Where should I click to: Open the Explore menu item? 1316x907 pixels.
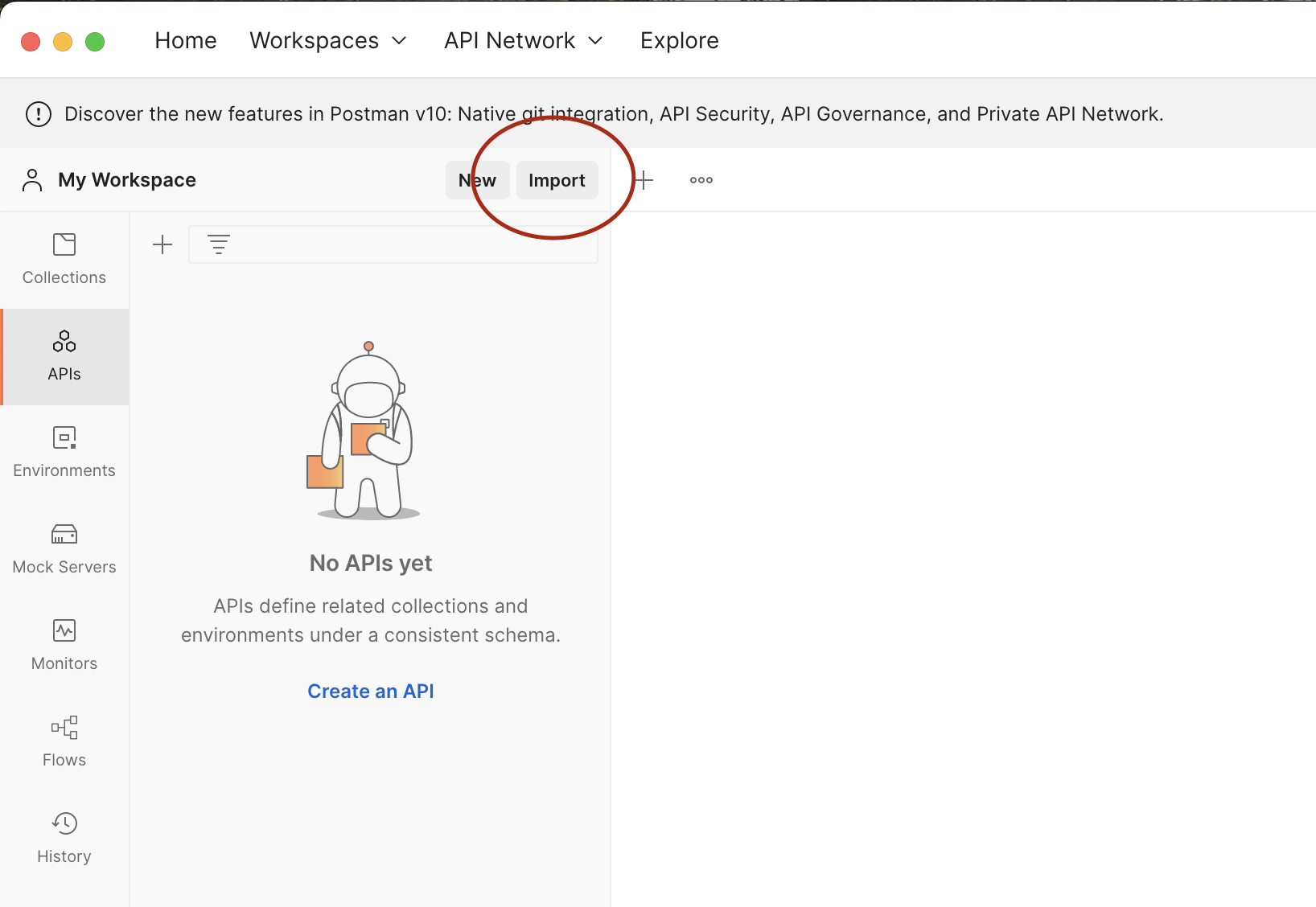[680, 40]
